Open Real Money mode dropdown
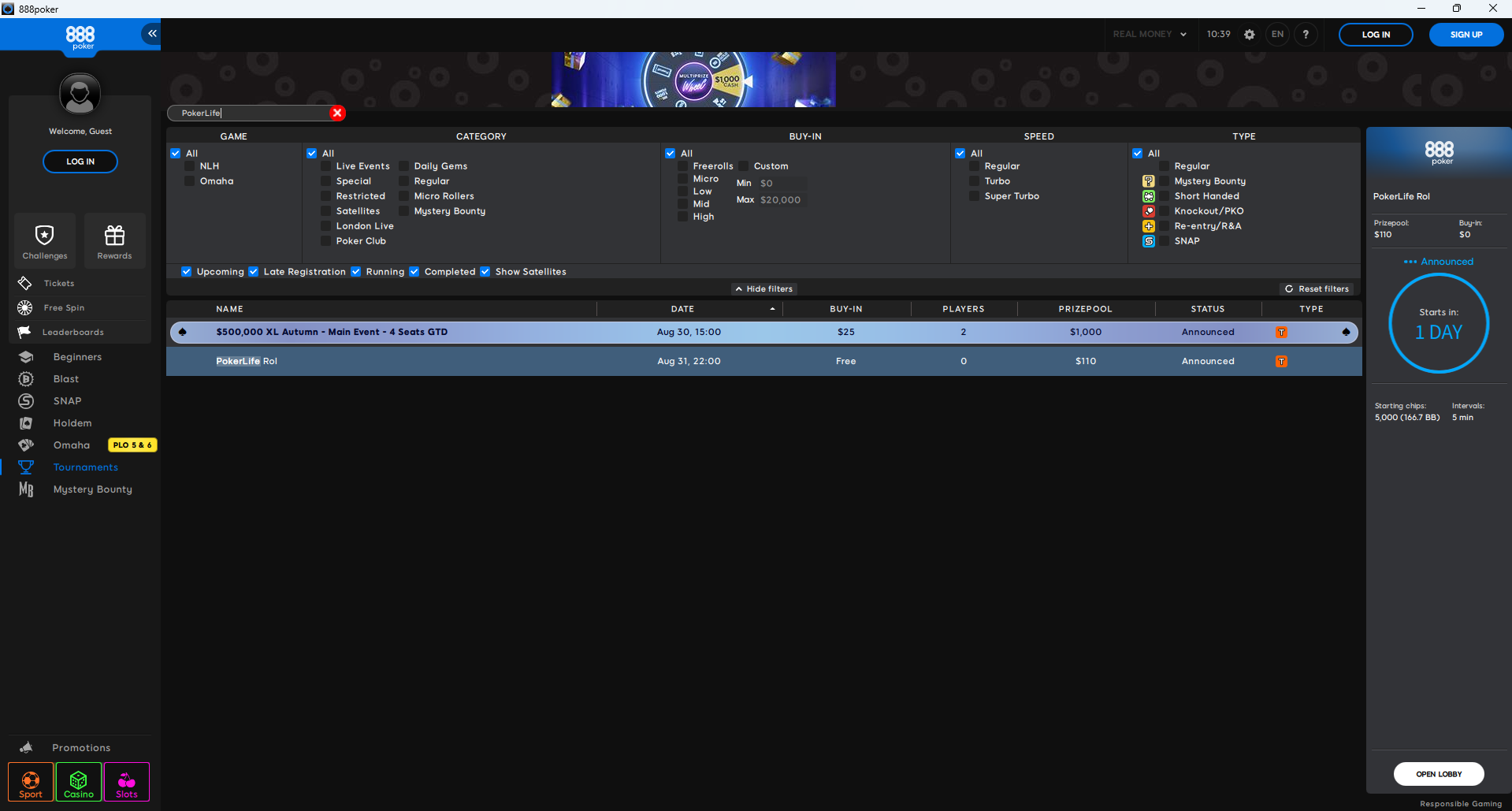1512x811 pixels. coord(1150,35)
